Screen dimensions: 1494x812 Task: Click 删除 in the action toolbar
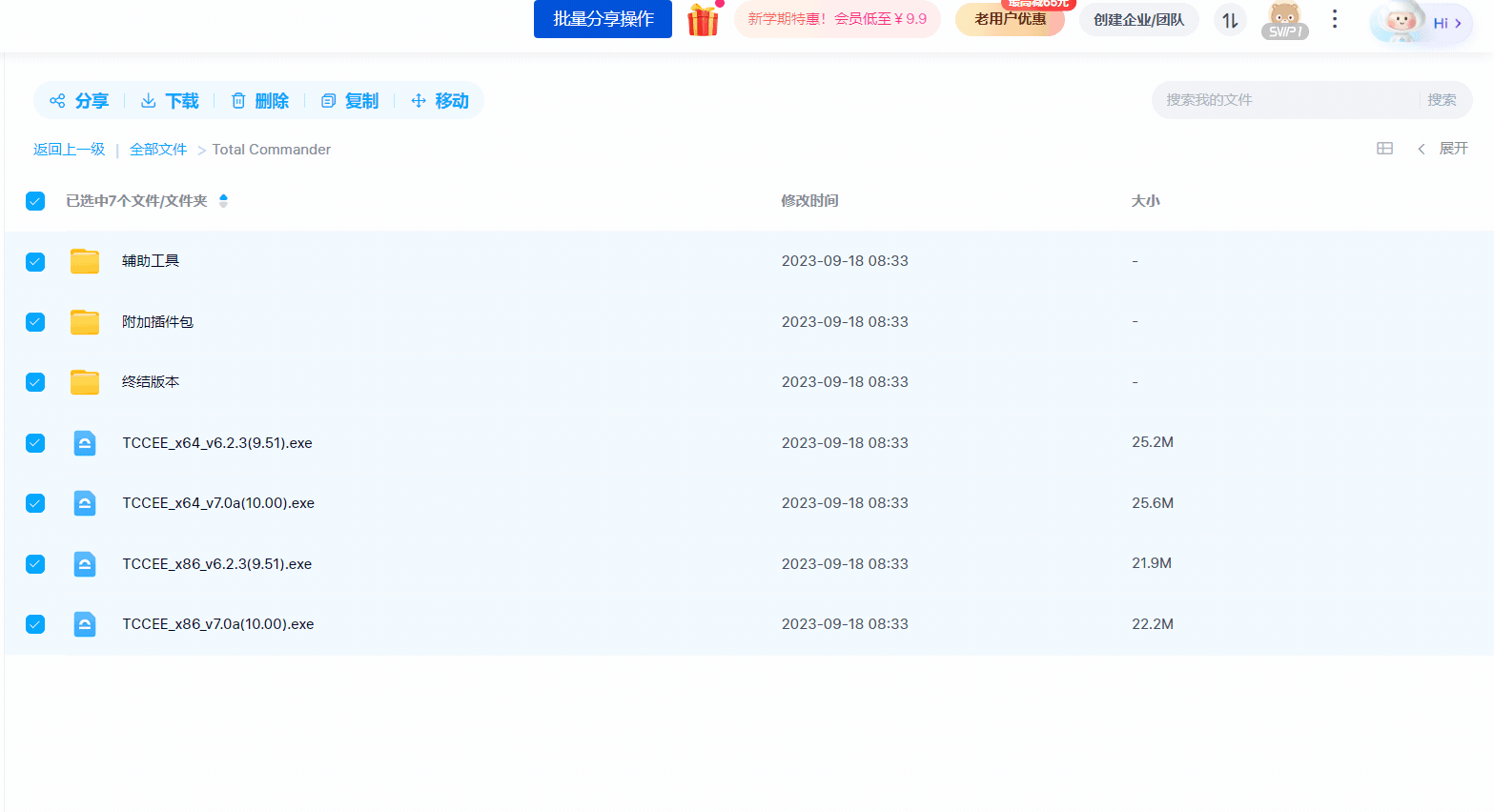point(259,101)
